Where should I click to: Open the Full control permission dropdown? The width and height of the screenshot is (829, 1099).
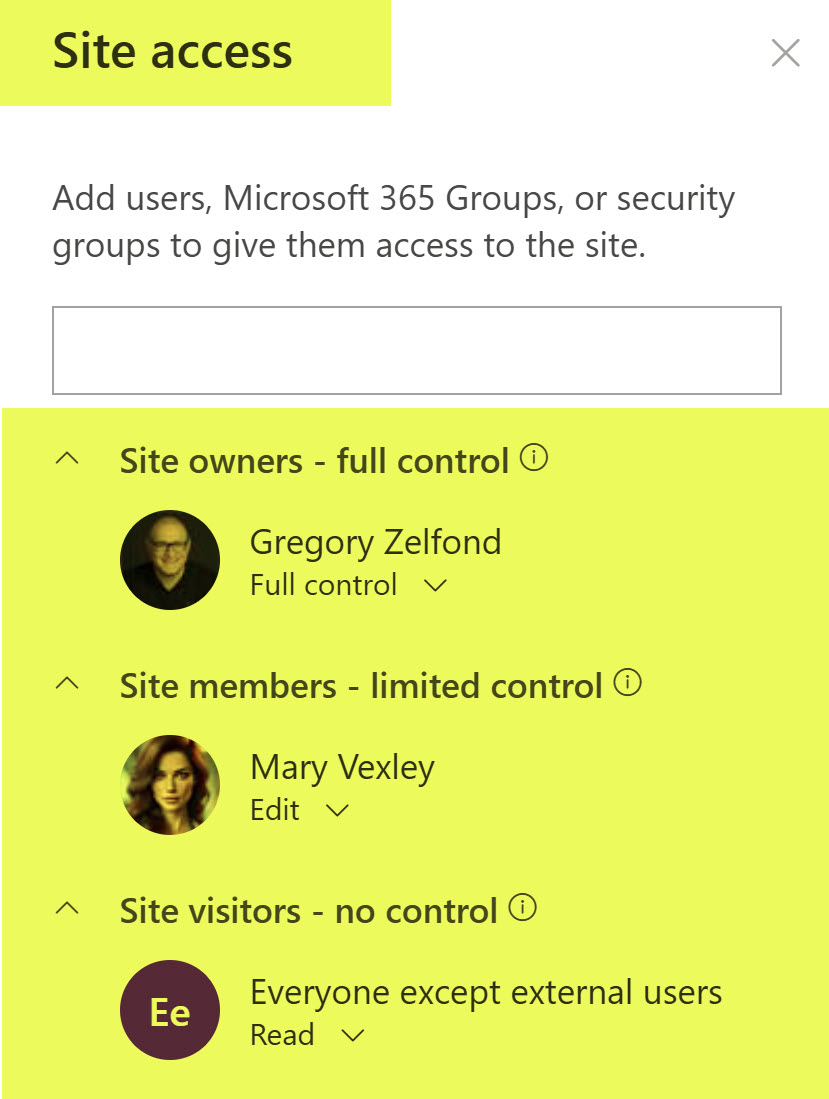(x=435, y=586)
